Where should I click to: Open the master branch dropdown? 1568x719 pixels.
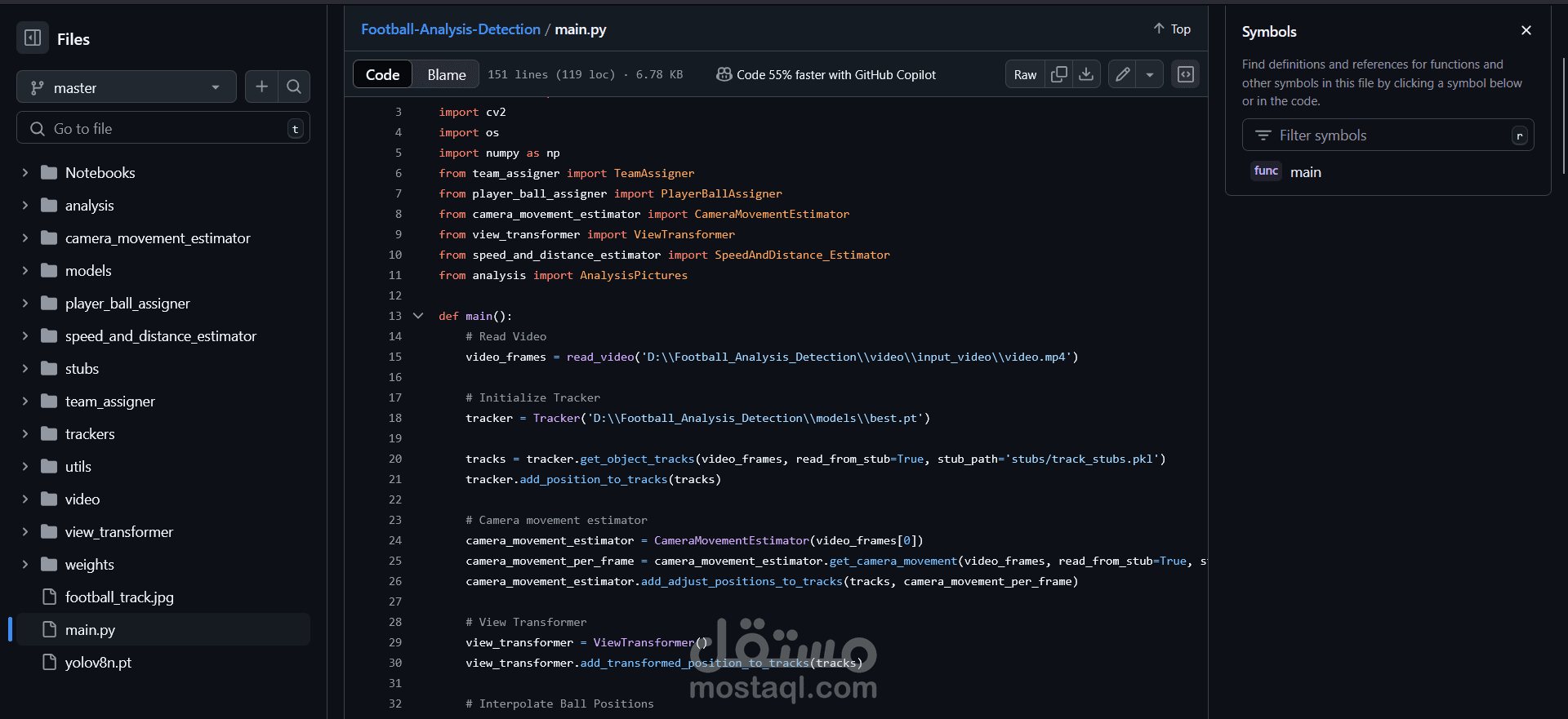coord(127,87)
